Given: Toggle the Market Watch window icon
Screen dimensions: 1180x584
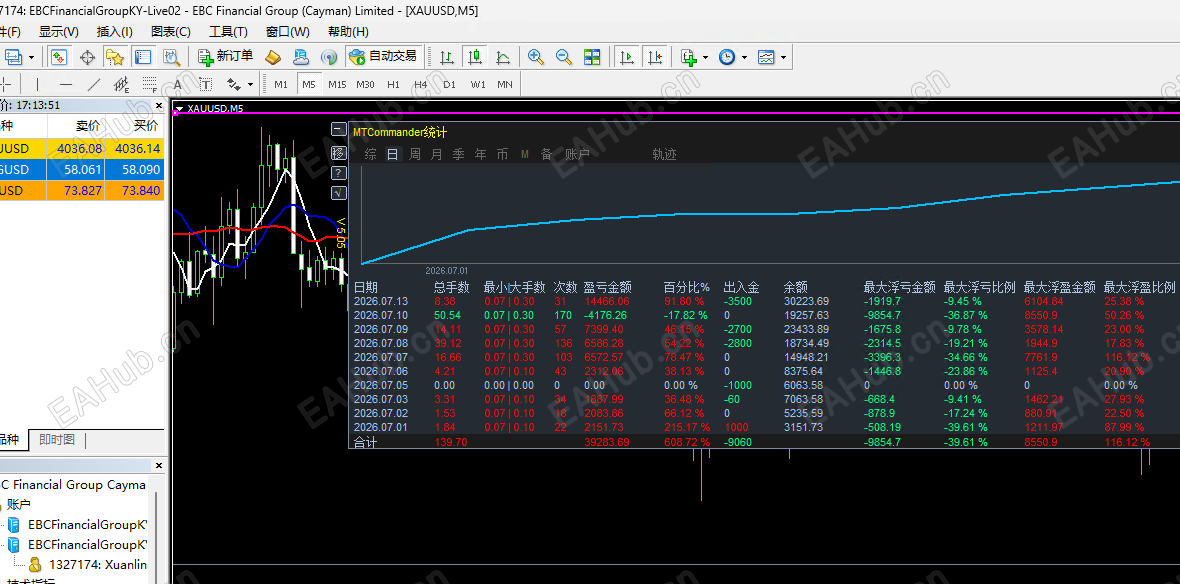Looking at the screenshot, I should (59, 56).
